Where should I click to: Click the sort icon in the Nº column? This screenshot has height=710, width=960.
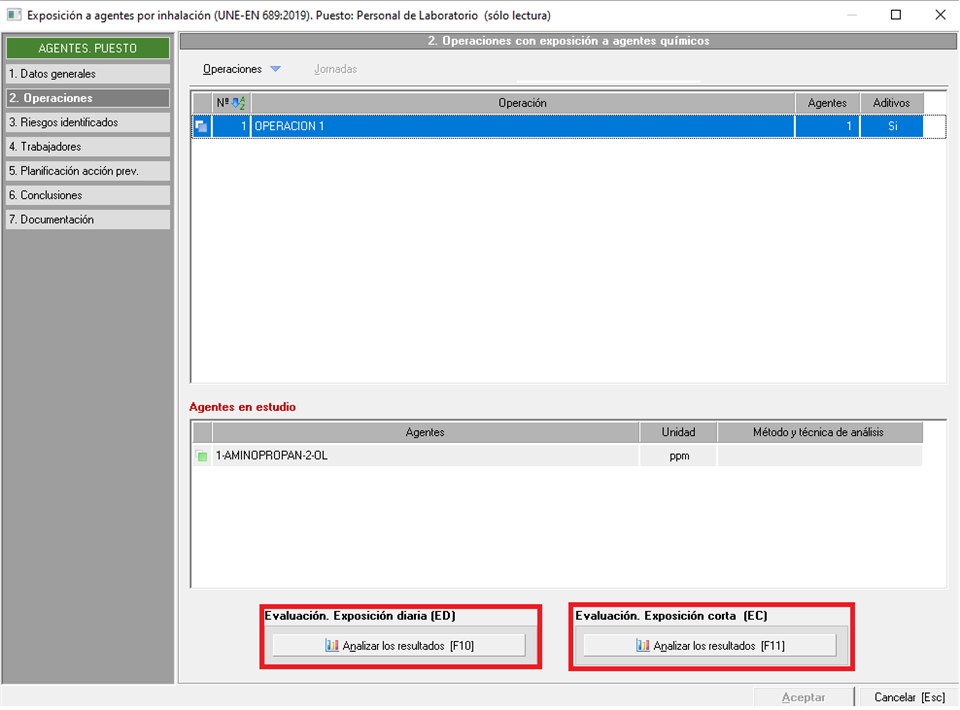coord(239,103)
